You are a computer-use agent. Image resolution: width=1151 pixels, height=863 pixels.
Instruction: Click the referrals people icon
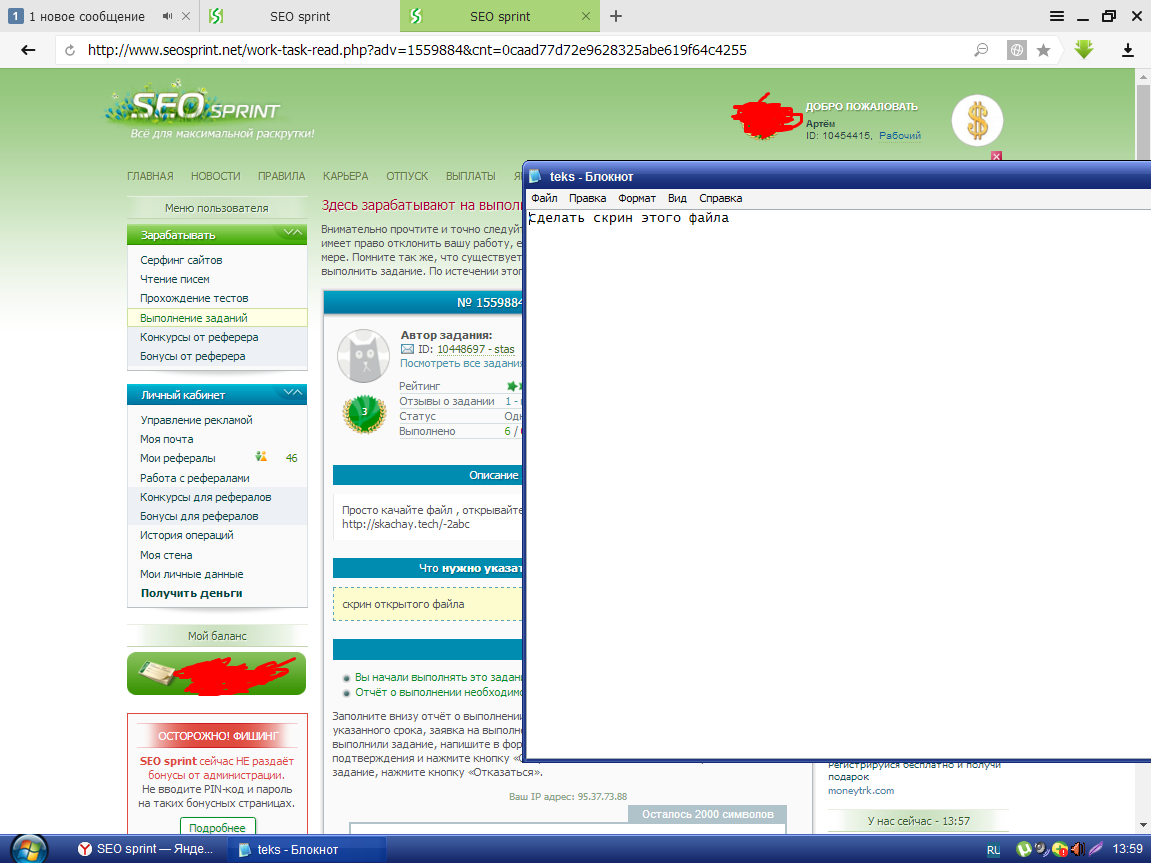[261, 457]
